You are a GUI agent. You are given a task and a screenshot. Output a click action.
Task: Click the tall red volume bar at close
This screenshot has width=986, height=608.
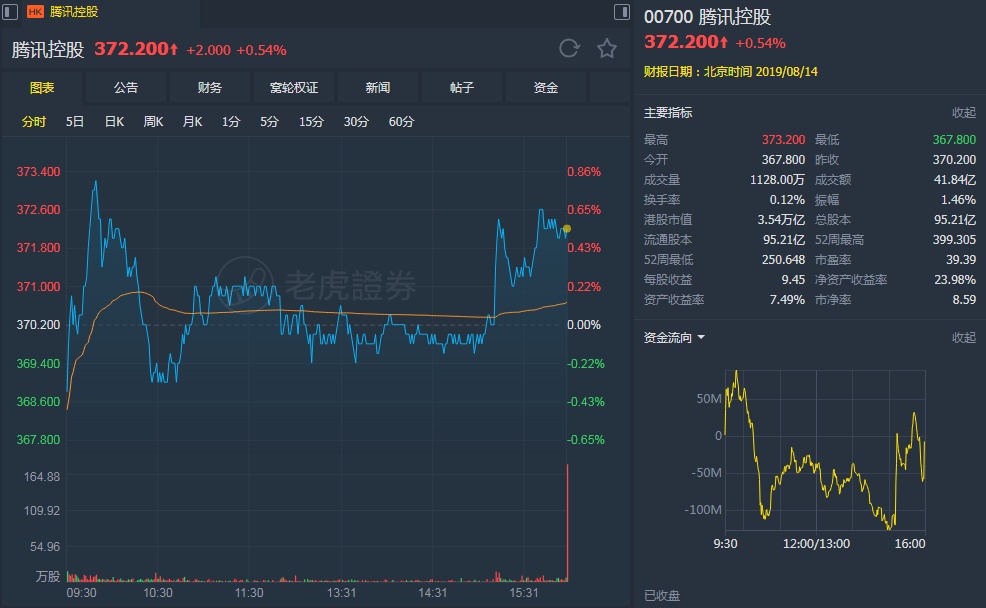tap(567, 520)
